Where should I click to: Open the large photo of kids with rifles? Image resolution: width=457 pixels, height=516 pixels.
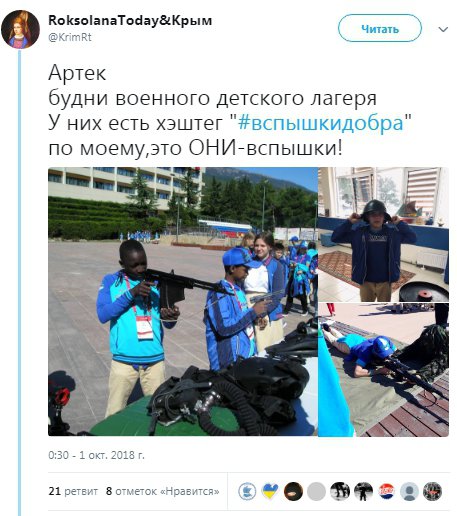click(x=183, y=301)
